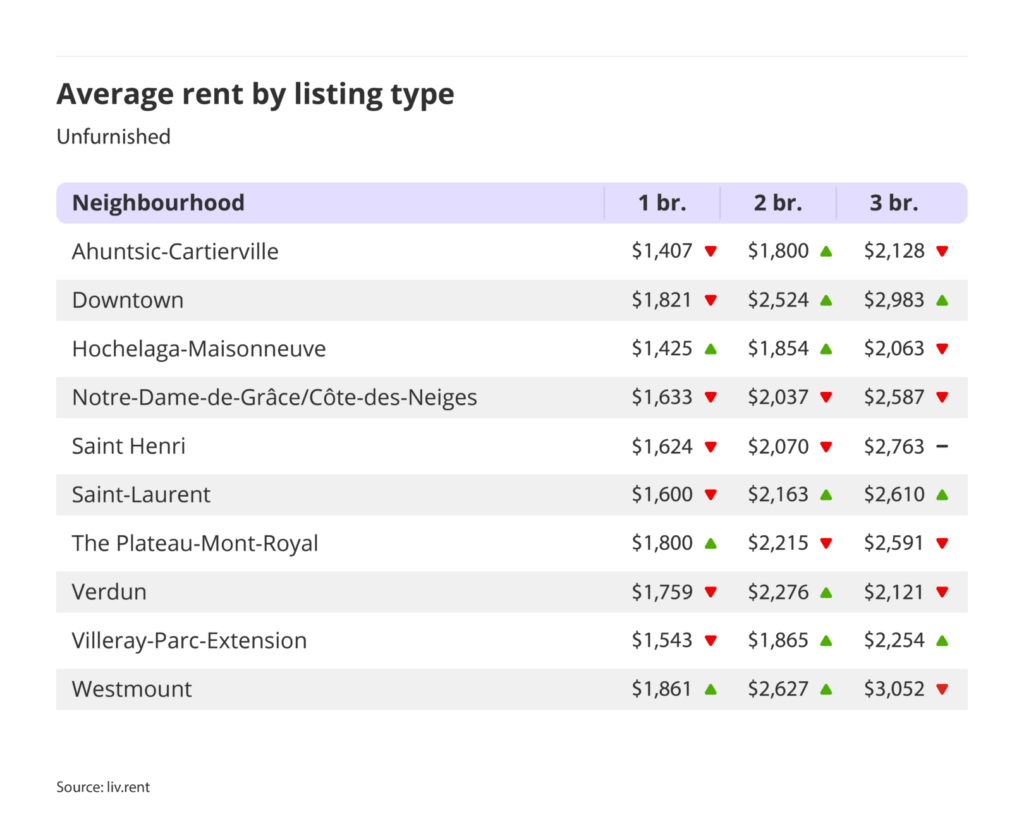Select the 2 br. column header

tap(778, 203)
